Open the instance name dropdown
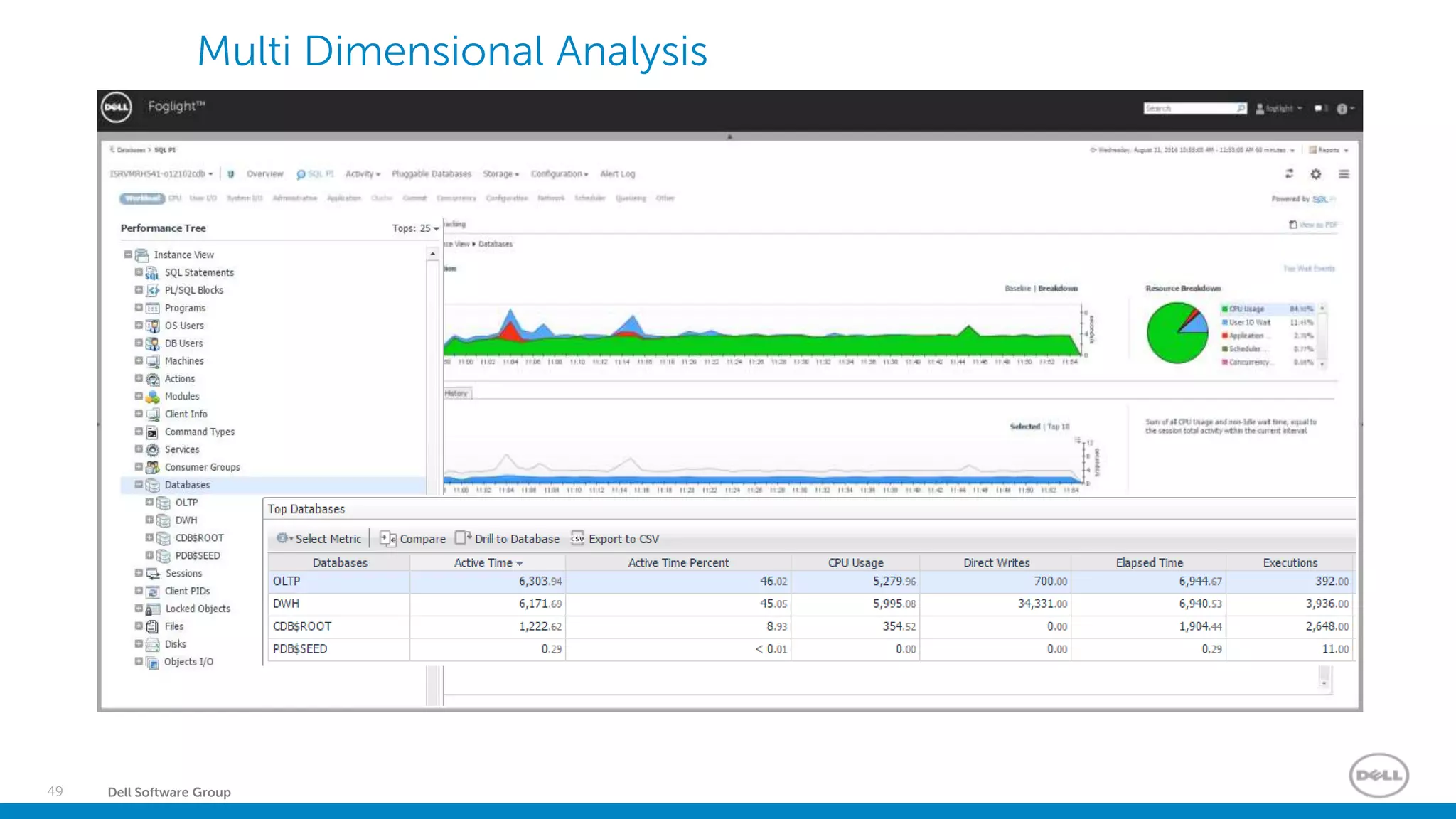 point(161,174)
